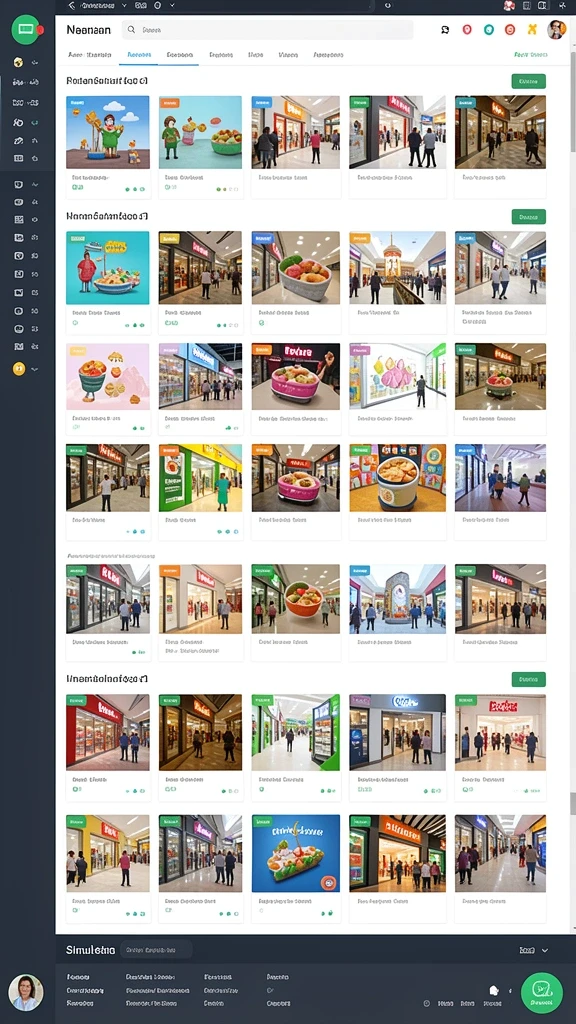Screen dimensions: 576x1024
Task: Open the cartoon farmer thumbnail in the first row
Action: click(x=108, y=132)
